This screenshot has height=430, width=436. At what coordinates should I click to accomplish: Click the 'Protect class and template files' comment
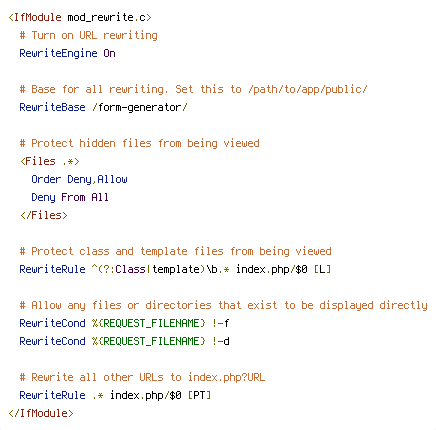coord(175,251)
